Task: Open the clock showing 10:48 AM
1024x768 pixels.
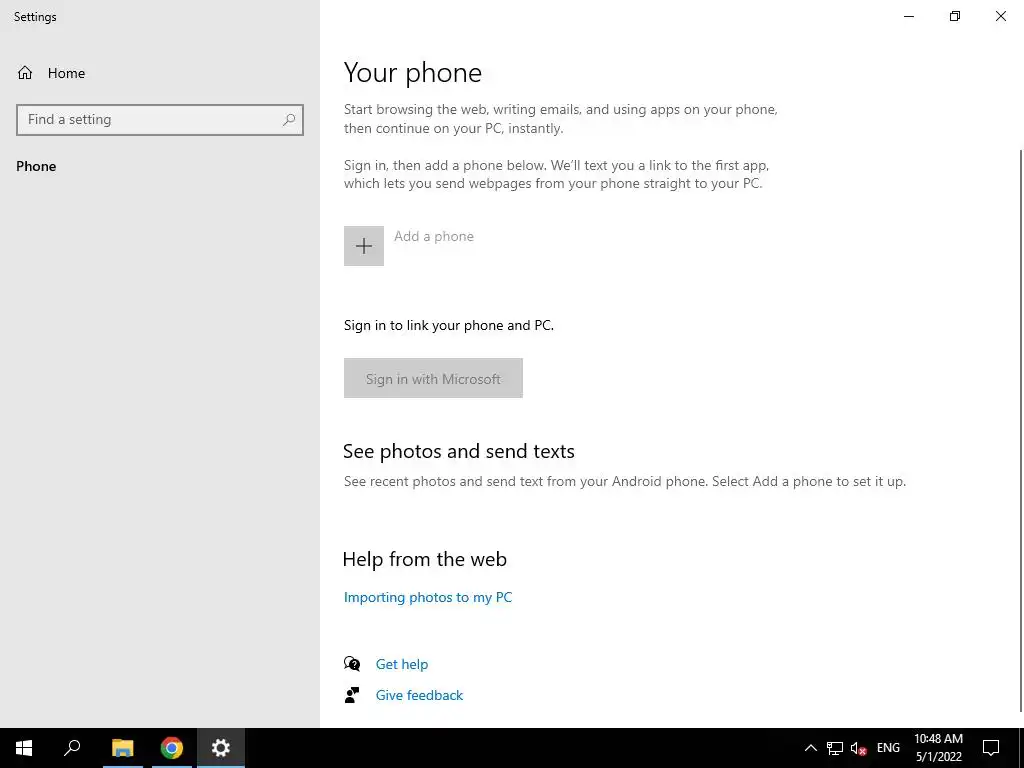Action: coord(938,748)
